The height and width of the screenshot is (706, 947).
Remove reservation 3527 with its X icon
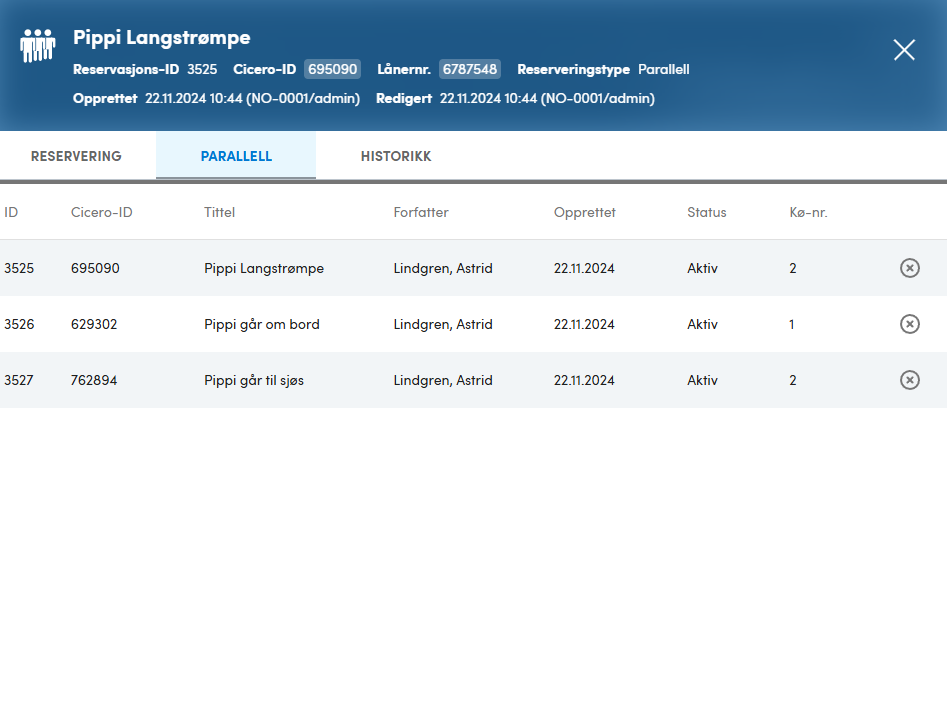click(x=910, y=380)
